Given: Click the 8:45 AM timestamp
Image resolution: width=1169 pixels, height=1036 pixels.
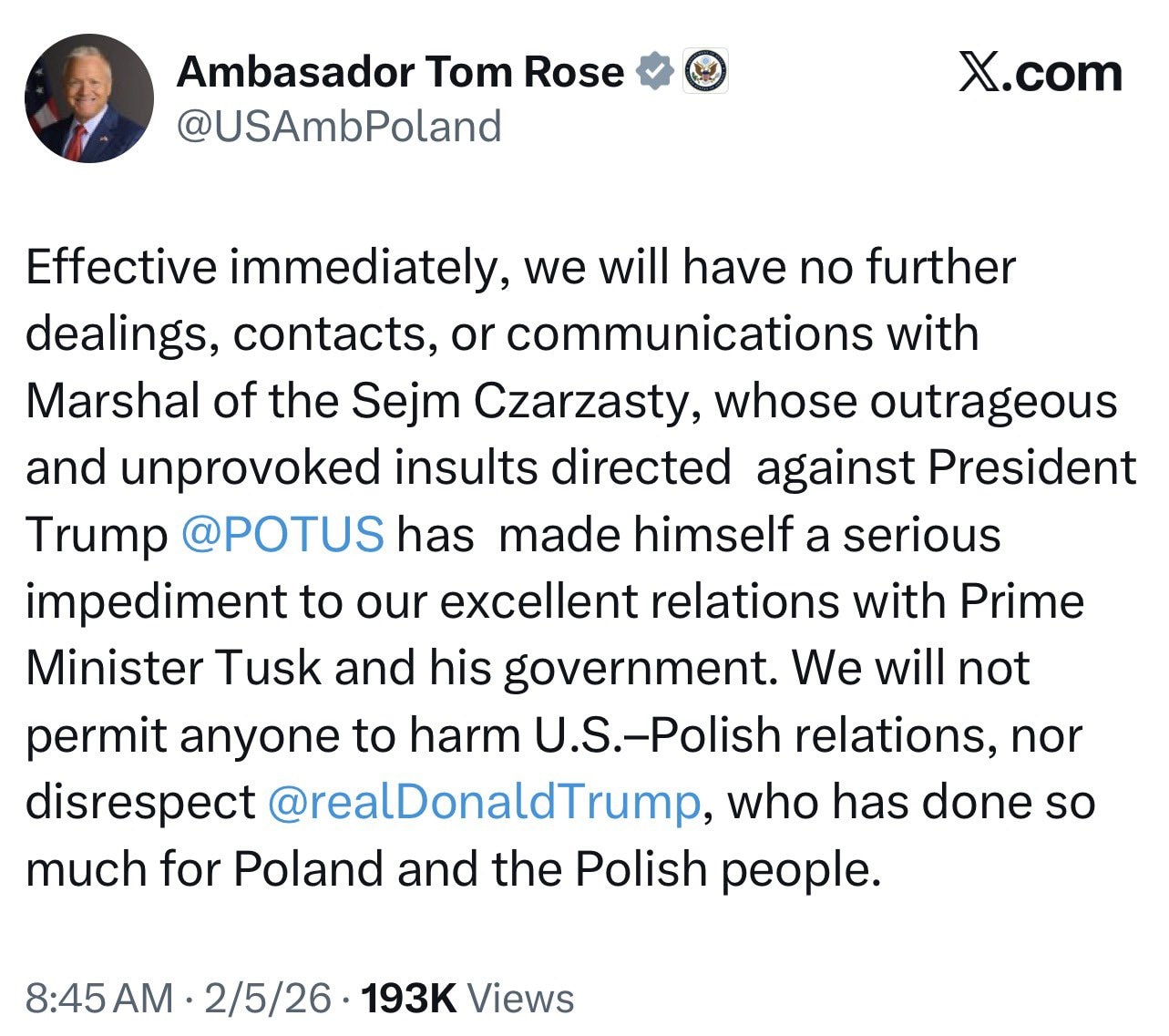Looking at the screenshot, I should [x=98, y=999].
